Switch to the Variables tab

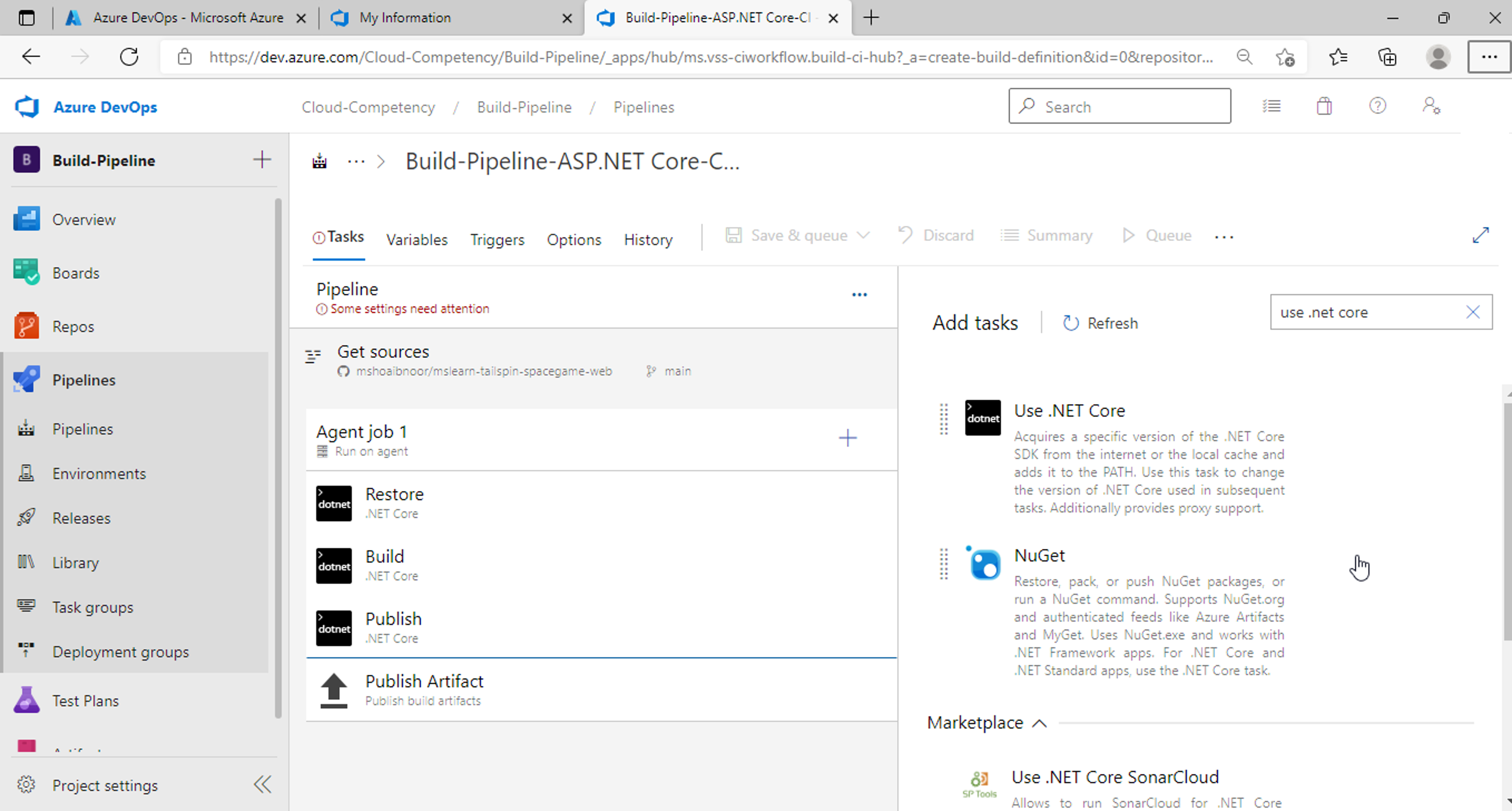[x=417, y=240]
